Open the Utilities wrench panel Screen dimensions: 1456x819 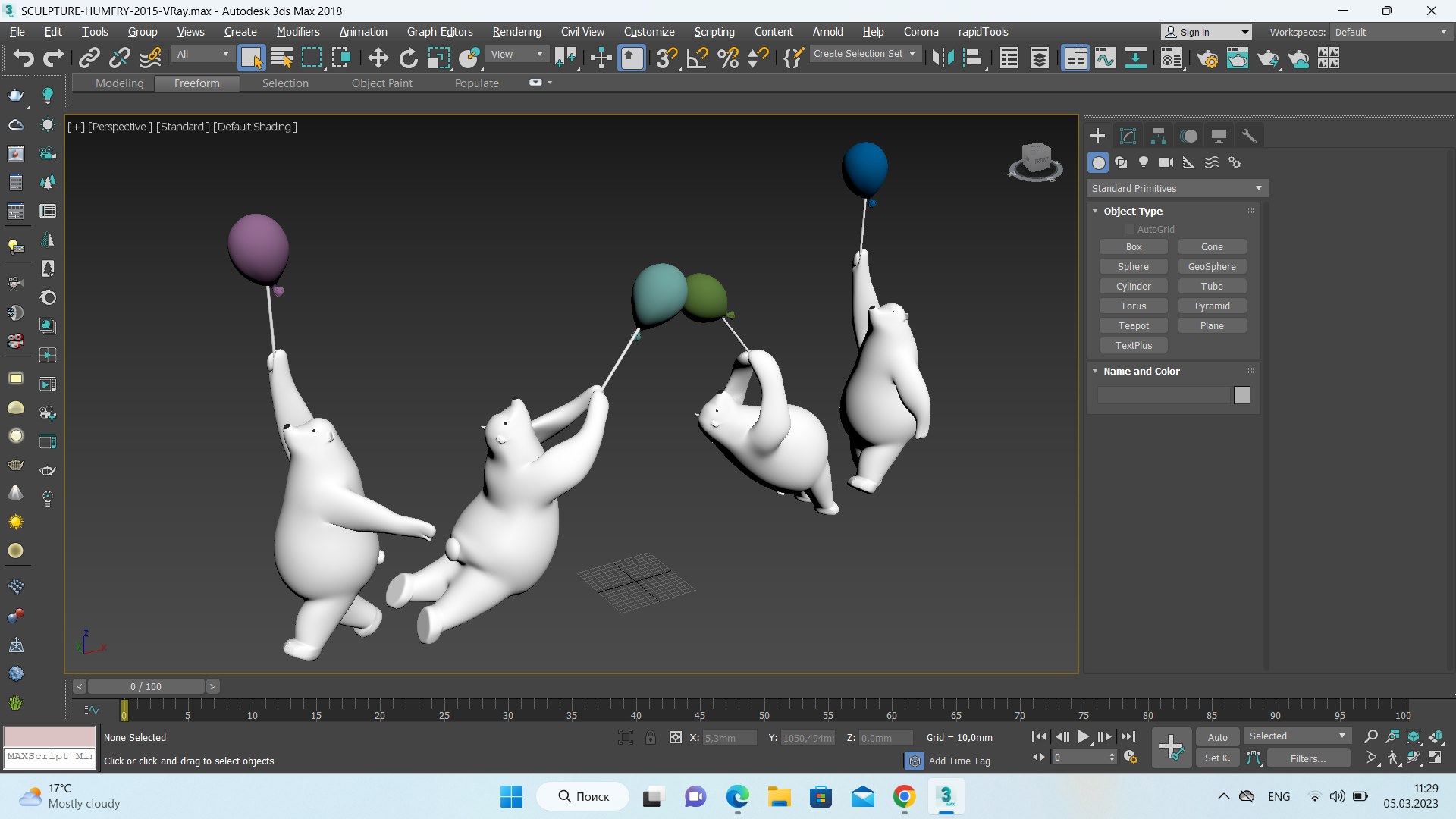[1249, 136]
